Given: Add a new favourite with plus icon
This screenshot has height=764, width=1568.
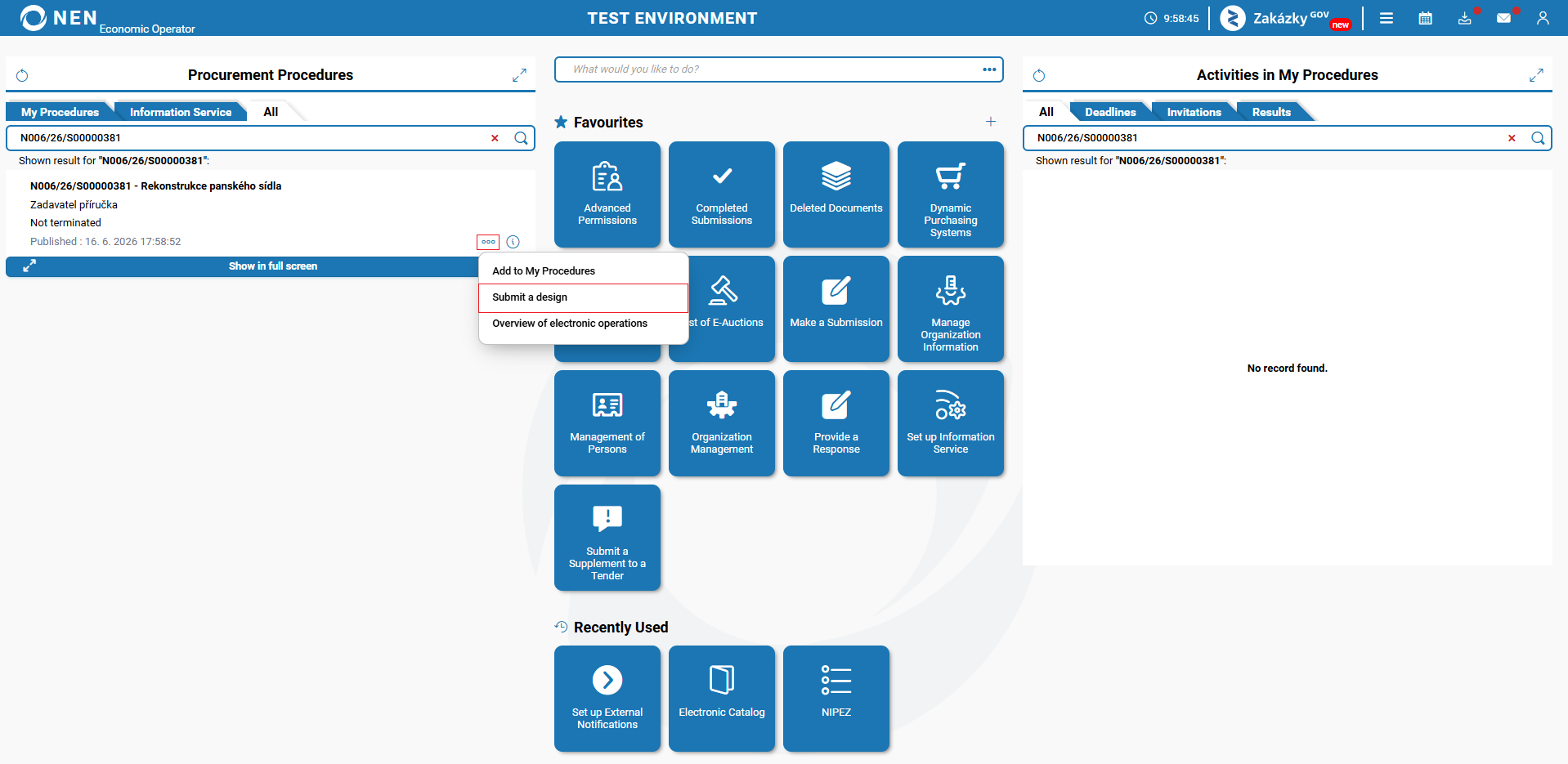Looking at the screenshot, I should [x=991, y=122].
